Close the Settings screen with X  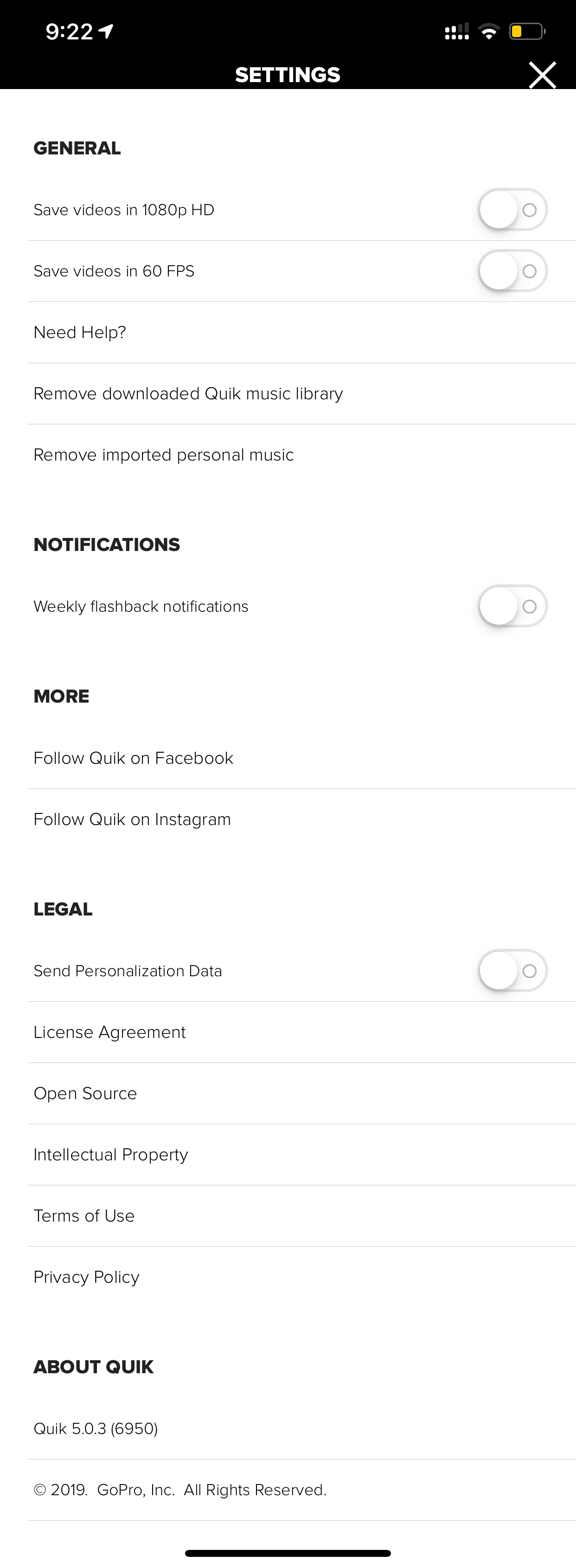coord(542,75)
